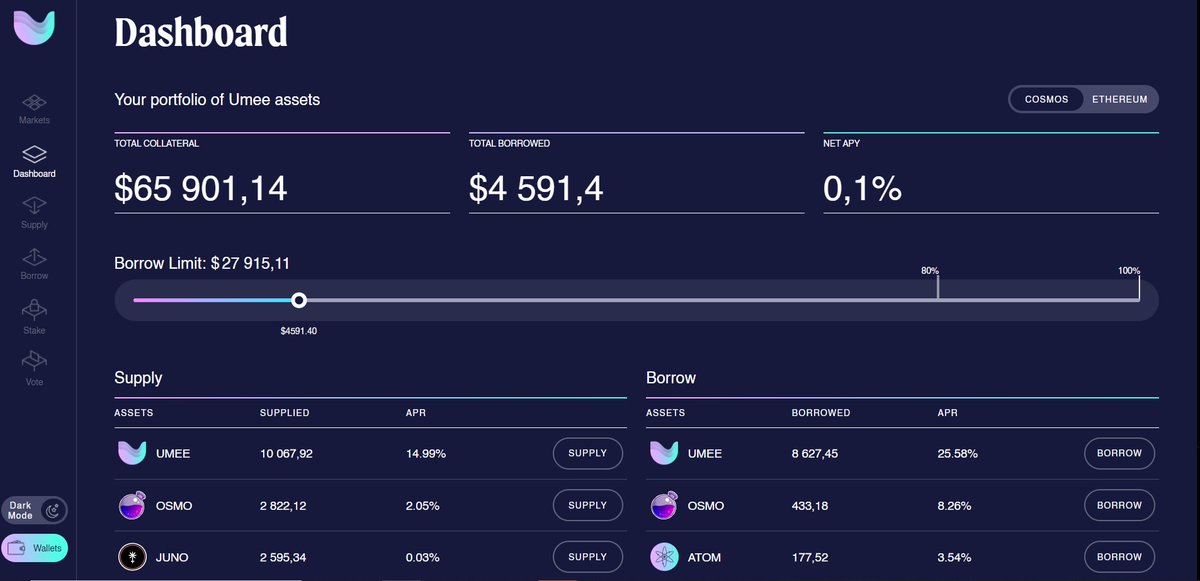Open the Markets page via sidebar icon
Viewport: 1200px width, 581px height.
(34, 105)
